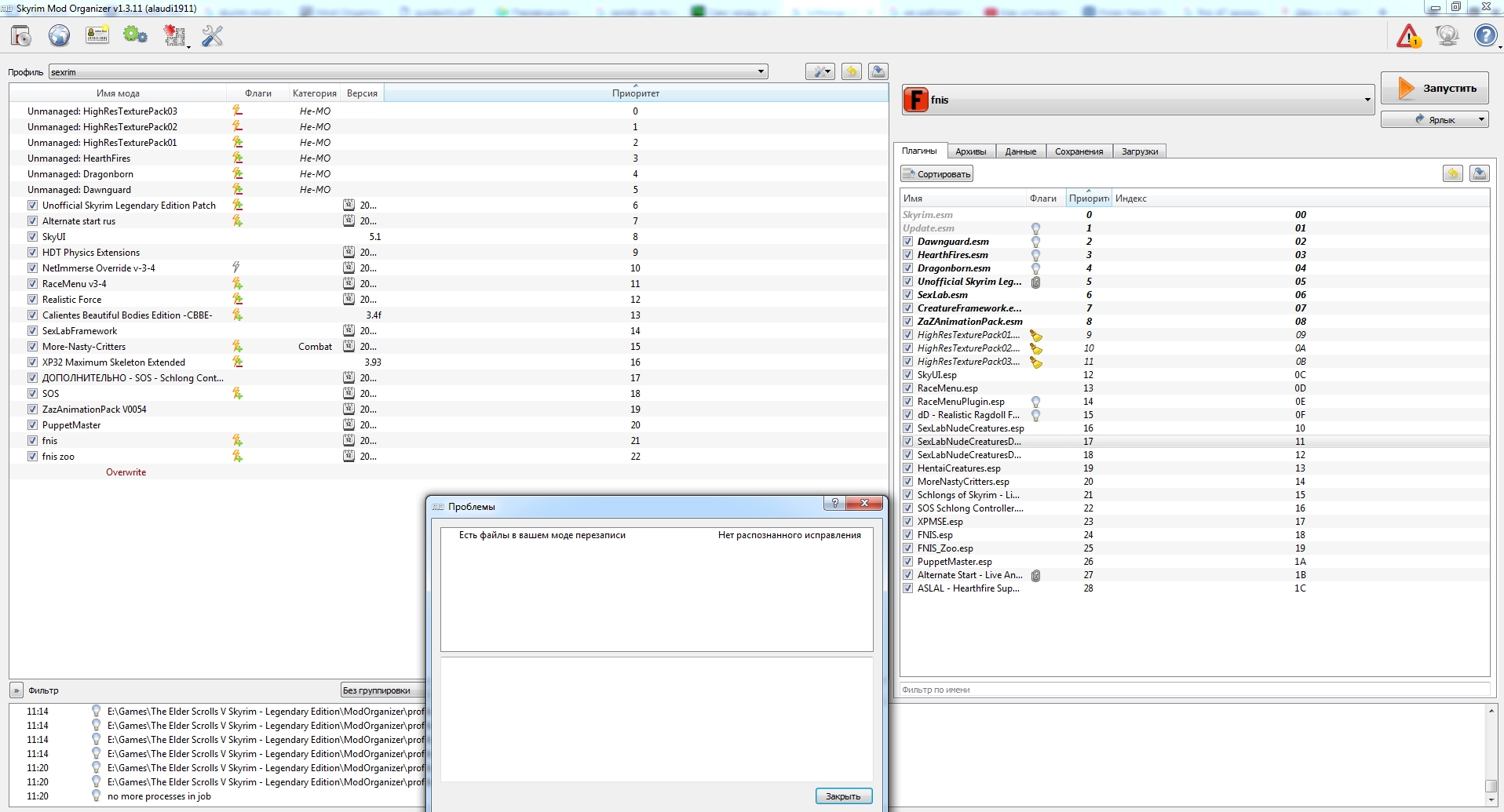Click the paperclip flag of Unofficial Skyrim Leg...
Image resolution: width=1504 pixels, height=812 pixels.
click(x=1035, y=282)
